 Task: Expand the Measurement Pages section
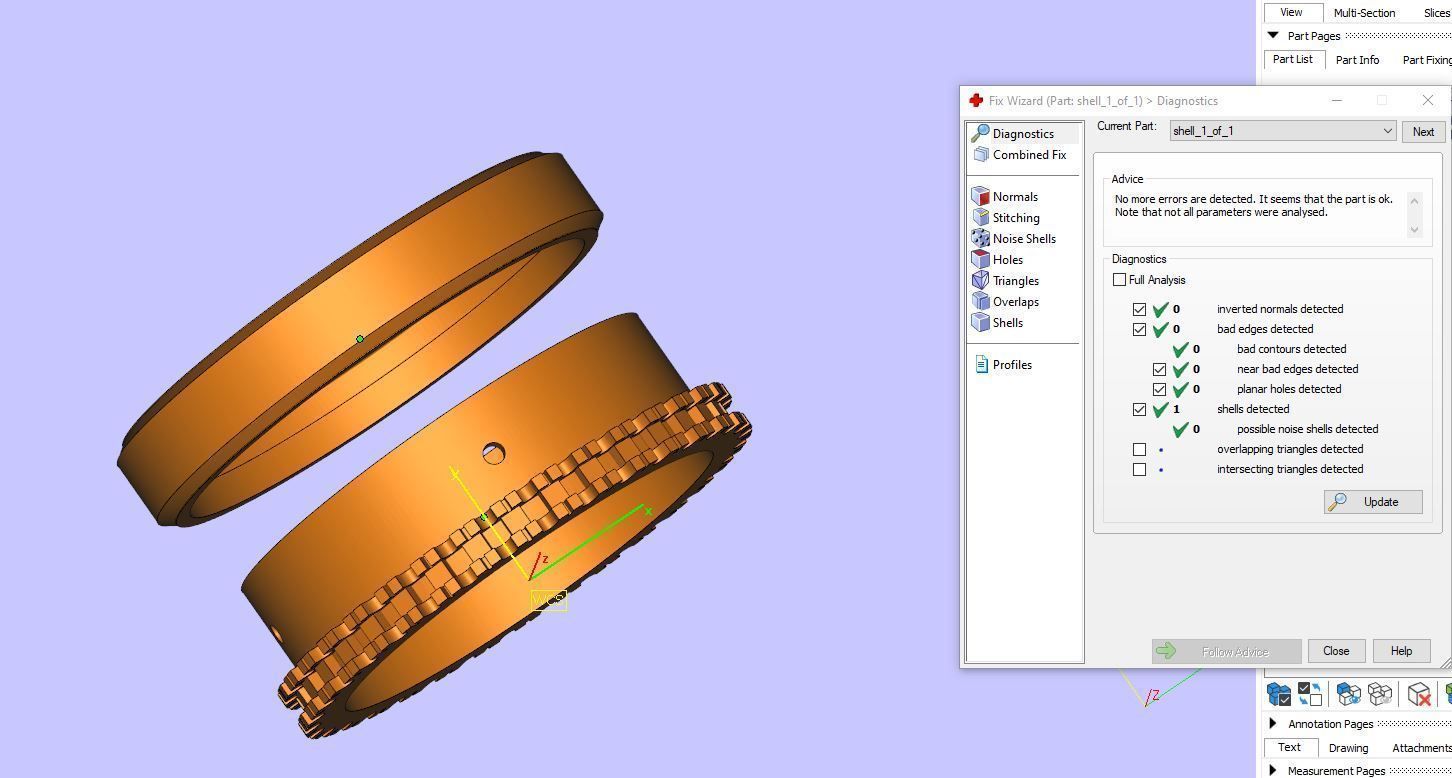1273,771
